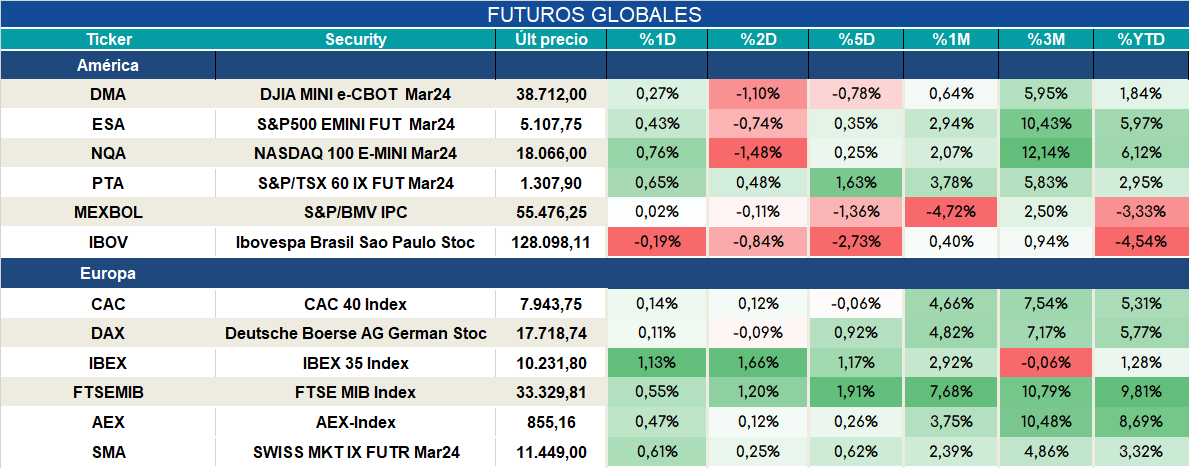1189x468 pixels.
Task: Select MEXBOL's -4,72% one-month cell
Action: (951, 212)
